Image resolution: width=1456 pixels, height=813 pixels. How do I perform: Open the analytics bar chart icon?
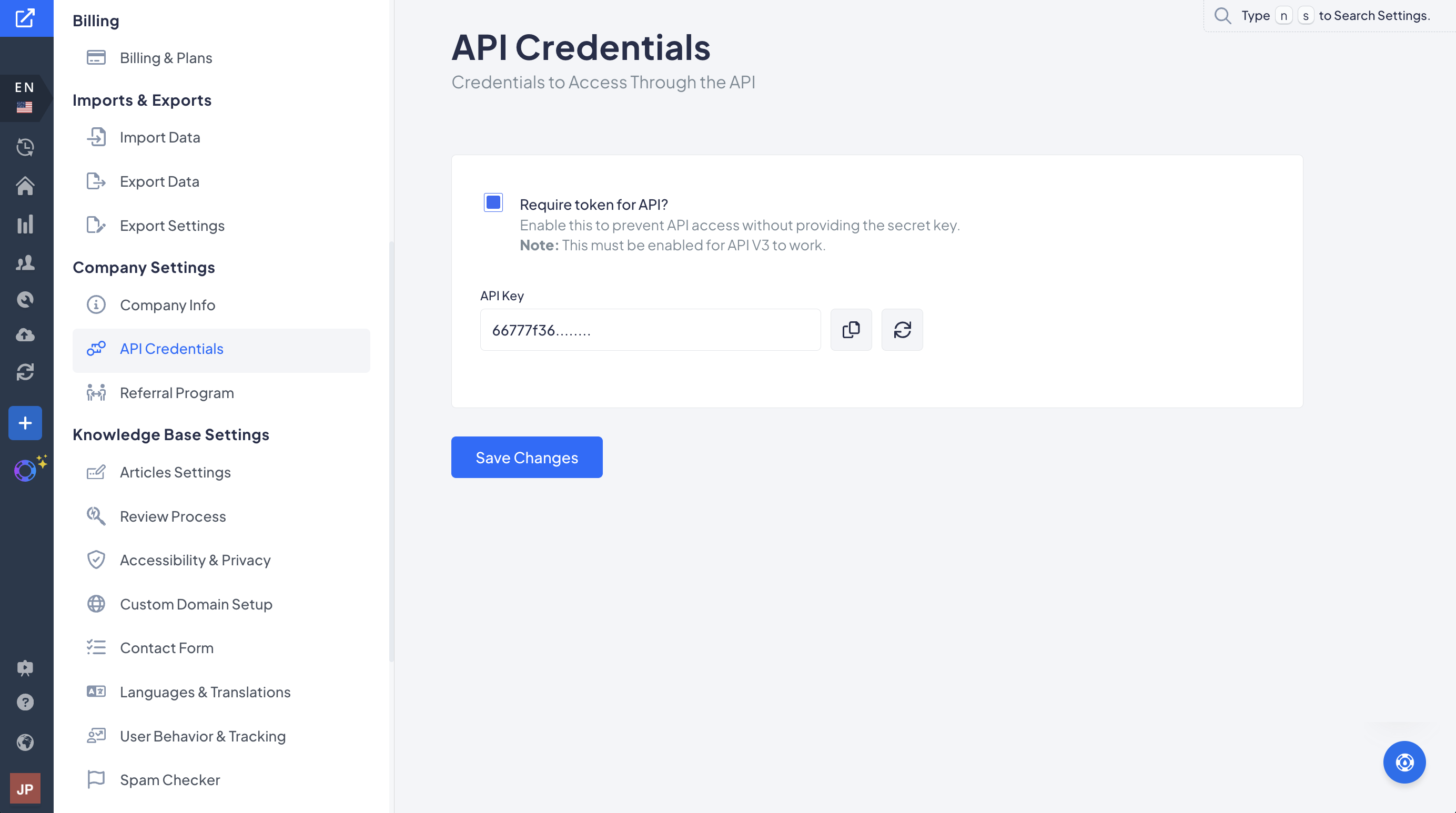[x=25, y=225]
